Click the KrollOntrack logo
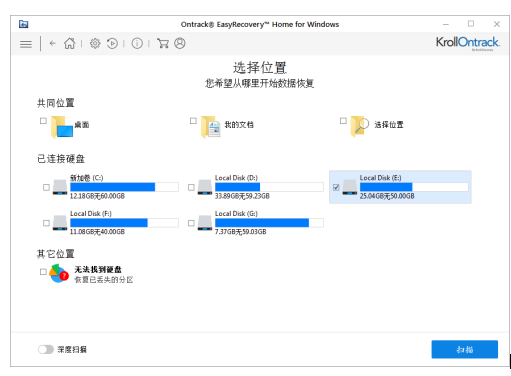This screenshot has width=511, height=376. pos(468,43)
